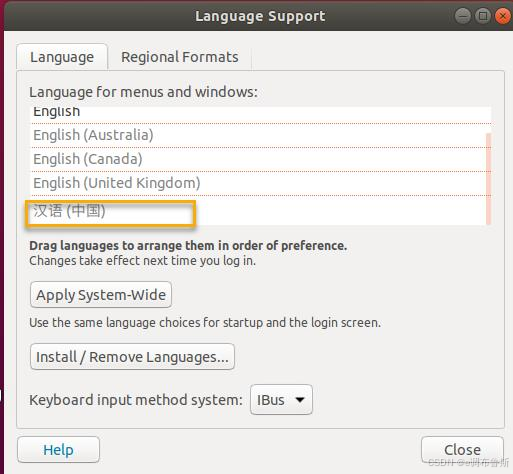This screenshot has height=474, width=513.
Task: Click the Language for menus and windows label
Action: pos(143,92)
